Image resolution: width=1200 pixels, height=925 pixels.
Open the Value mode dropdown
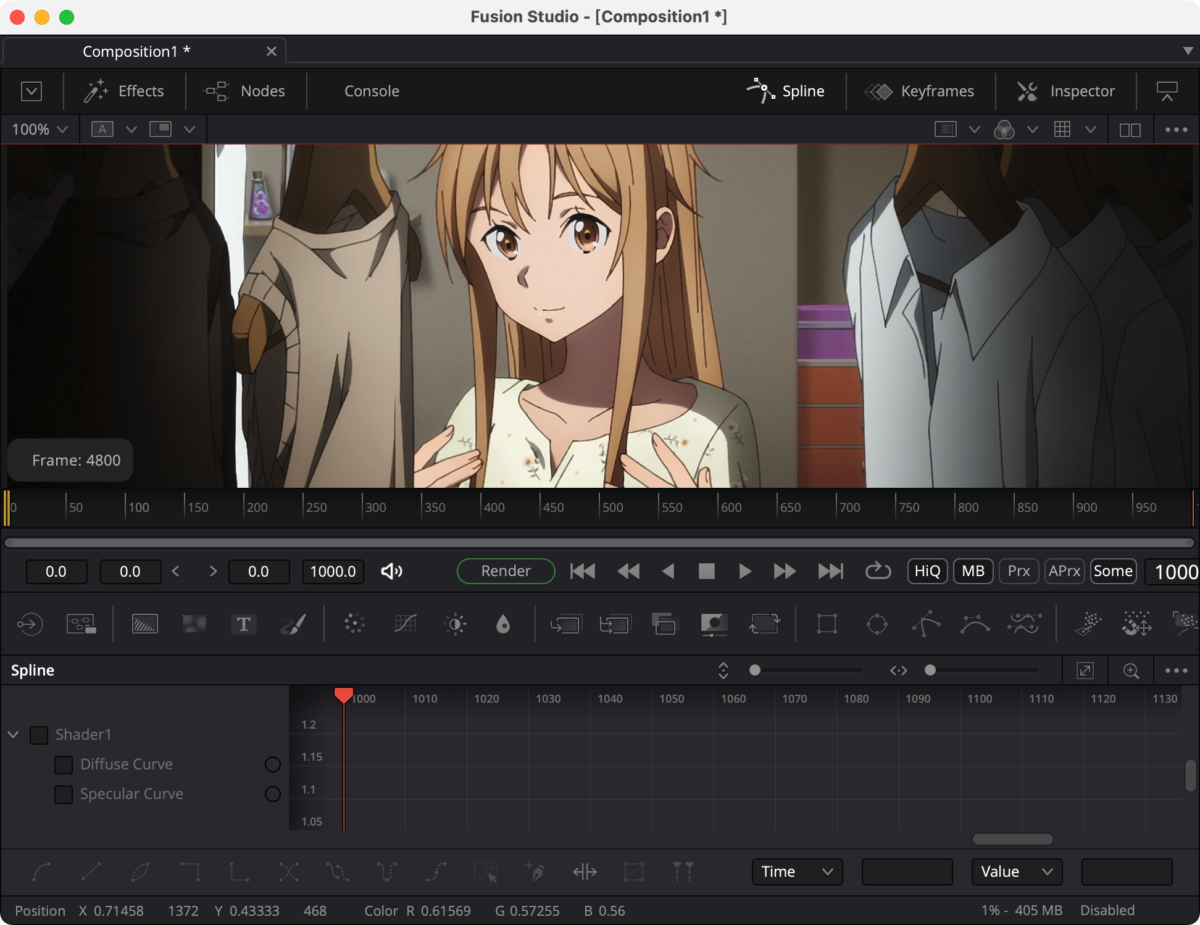click(1017, 872)
